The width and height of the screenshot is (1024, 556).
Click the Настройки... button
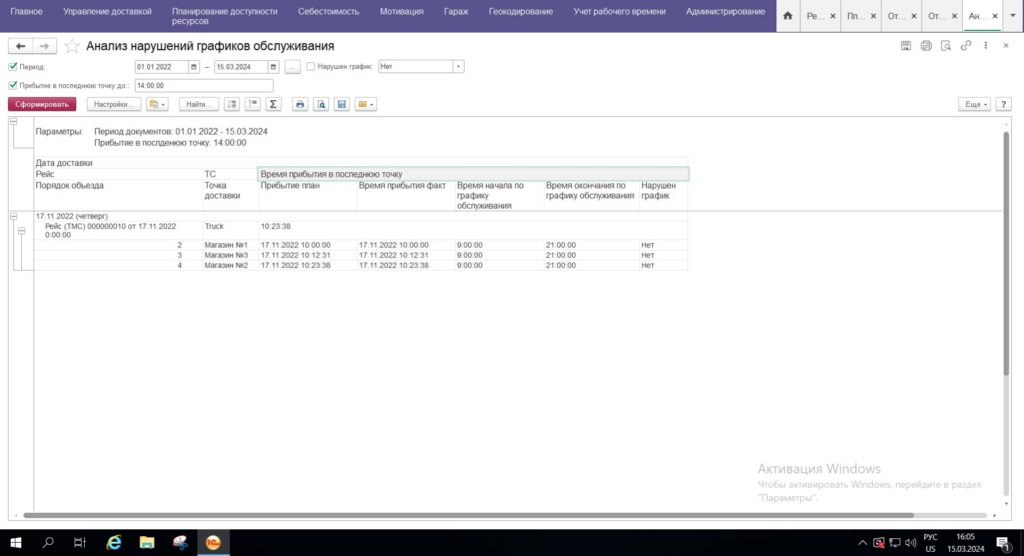(x=112, y=104)
